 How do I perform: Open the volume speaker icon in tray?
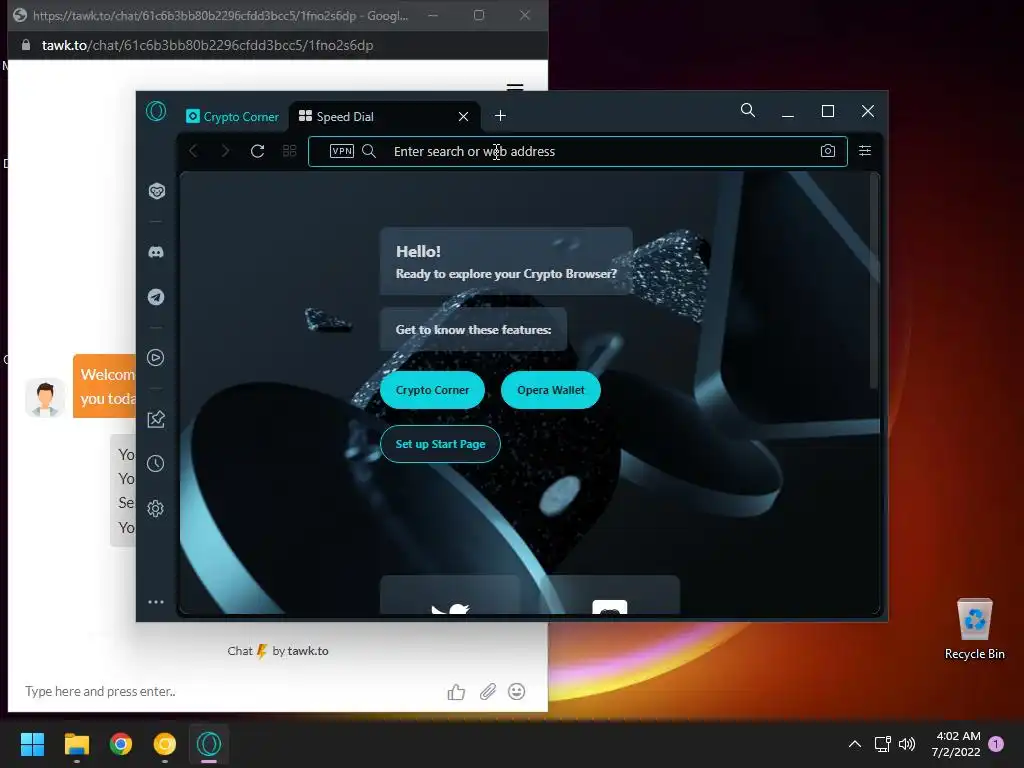coord(907,744)
